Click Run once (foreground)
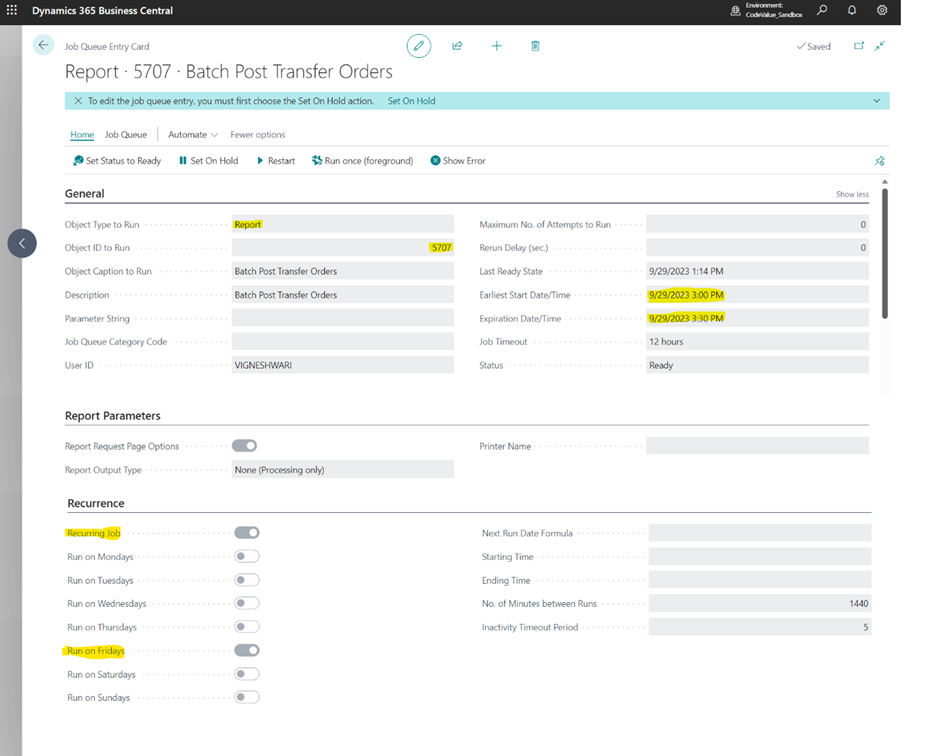The height and width of the screenshot is (756, 939). (362, 161)
